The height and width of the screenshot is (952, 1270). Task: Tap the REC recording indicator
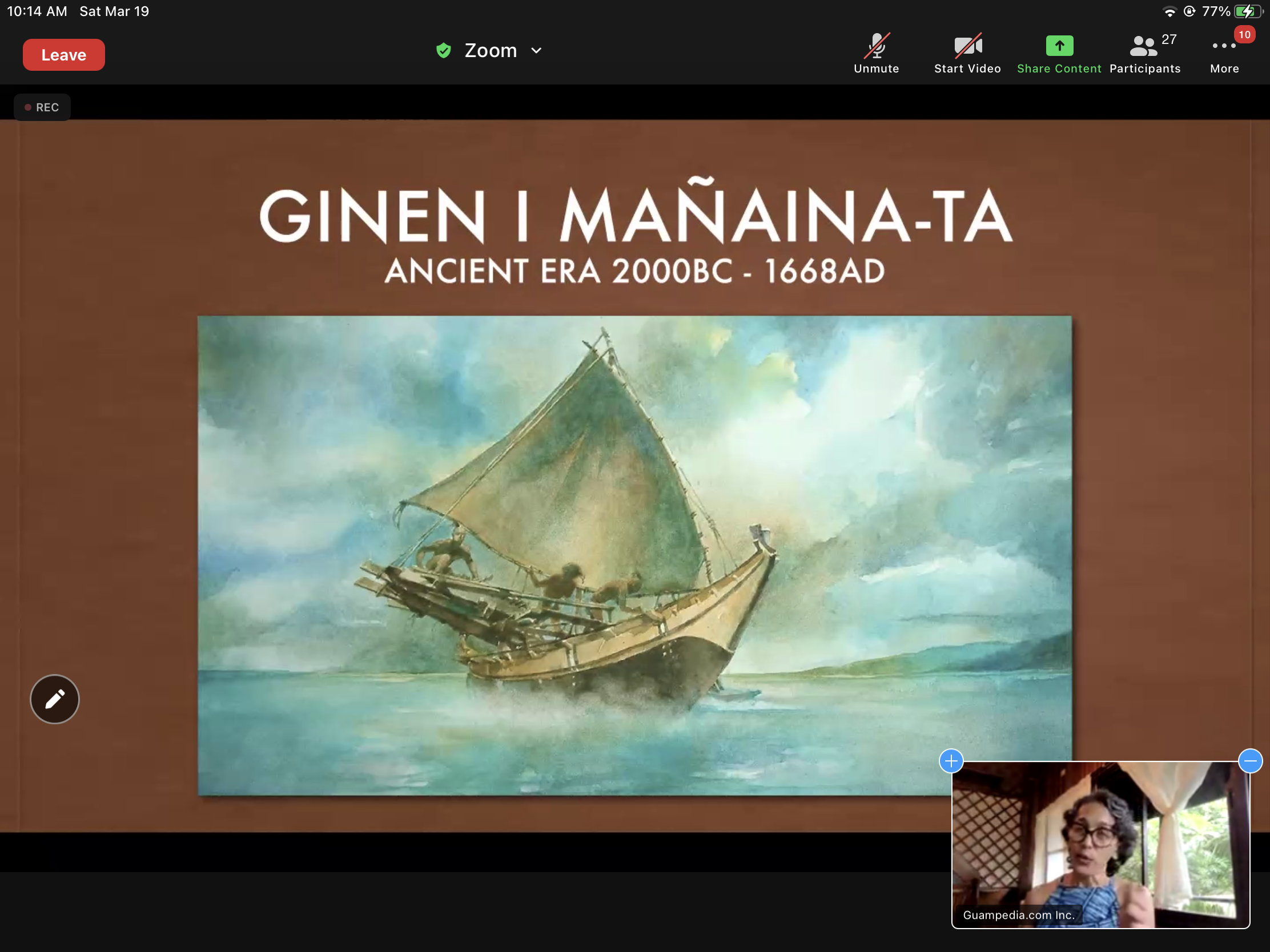click(x=42, y=107)
